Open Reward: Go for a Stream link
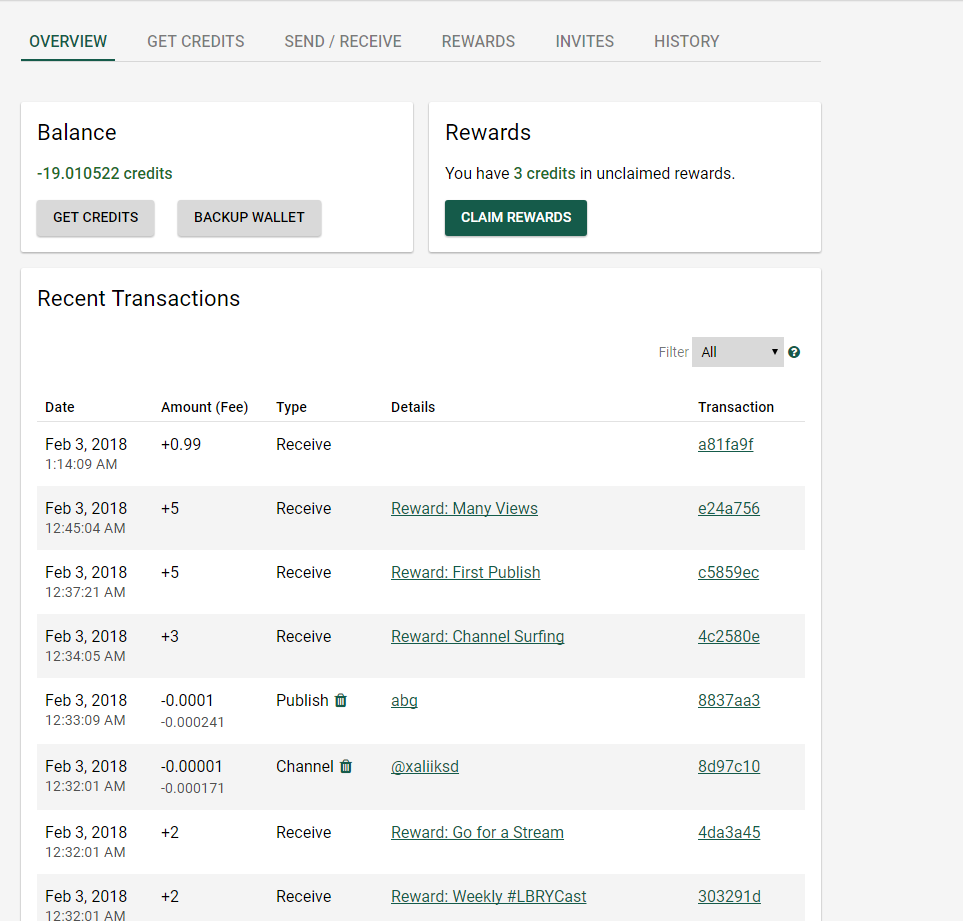This screenshot has height=921, width=963. [477, 832]
